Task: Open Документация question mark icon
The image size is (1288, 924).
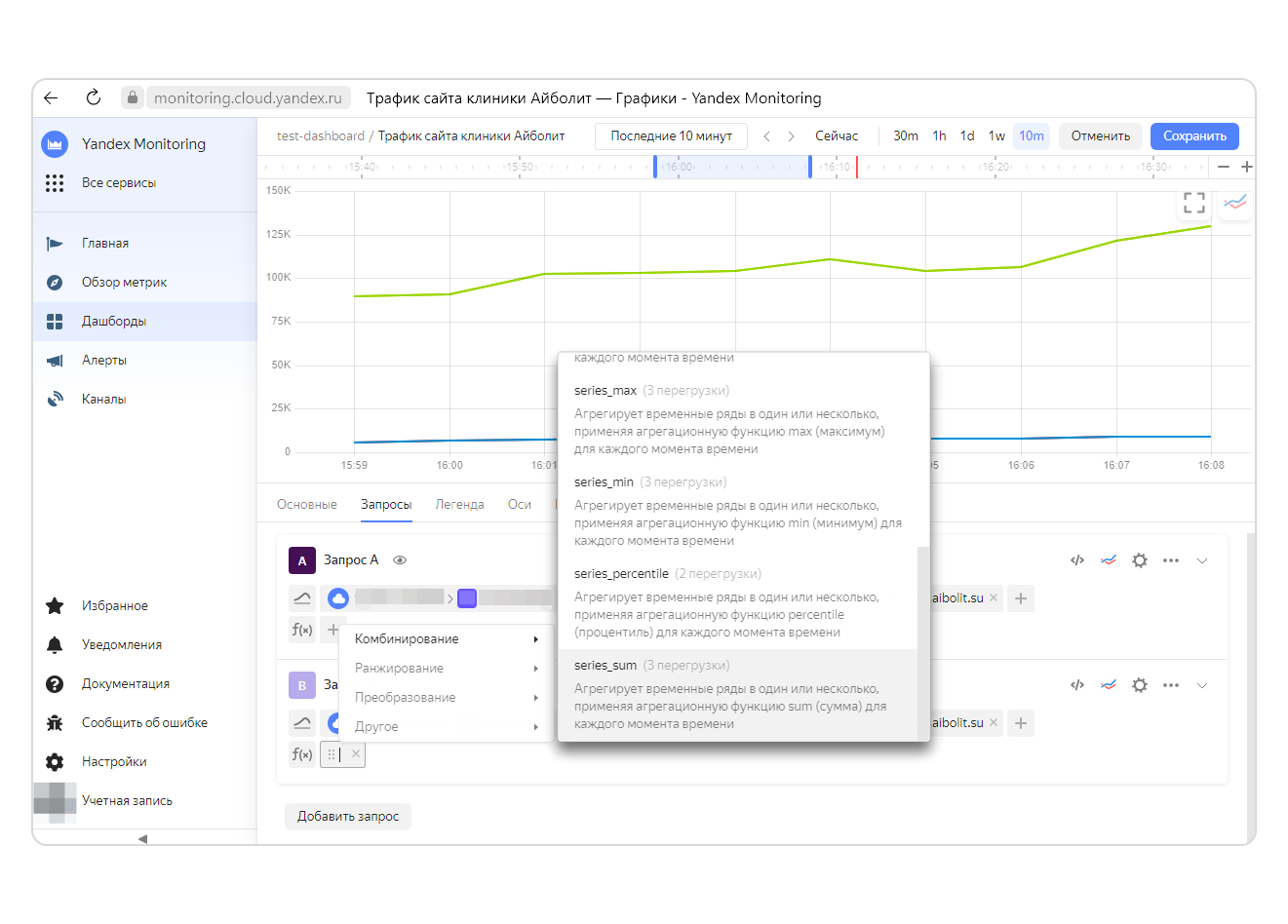Action: click(x=55, y=684)
